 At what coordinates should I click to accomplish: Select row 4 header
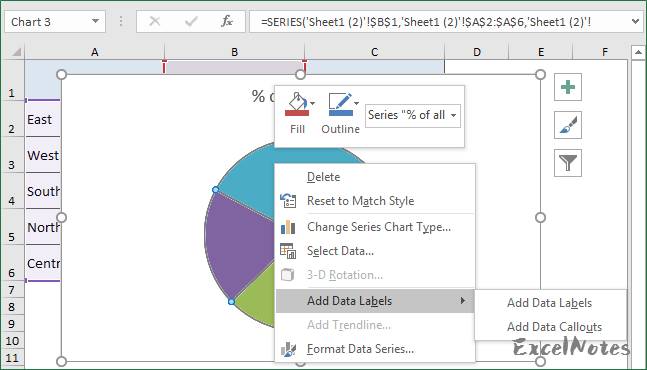pos(12,191)
